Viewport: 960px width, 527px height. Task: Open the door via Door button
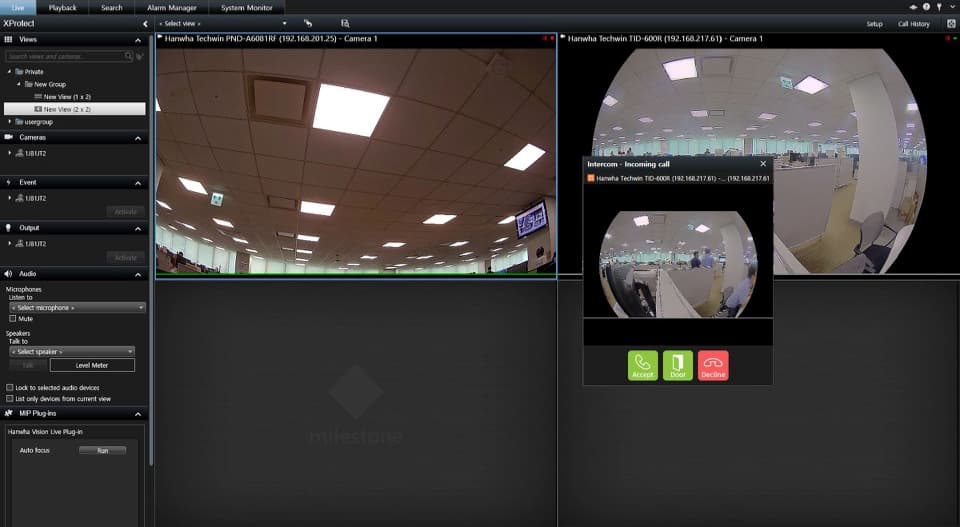678,365
